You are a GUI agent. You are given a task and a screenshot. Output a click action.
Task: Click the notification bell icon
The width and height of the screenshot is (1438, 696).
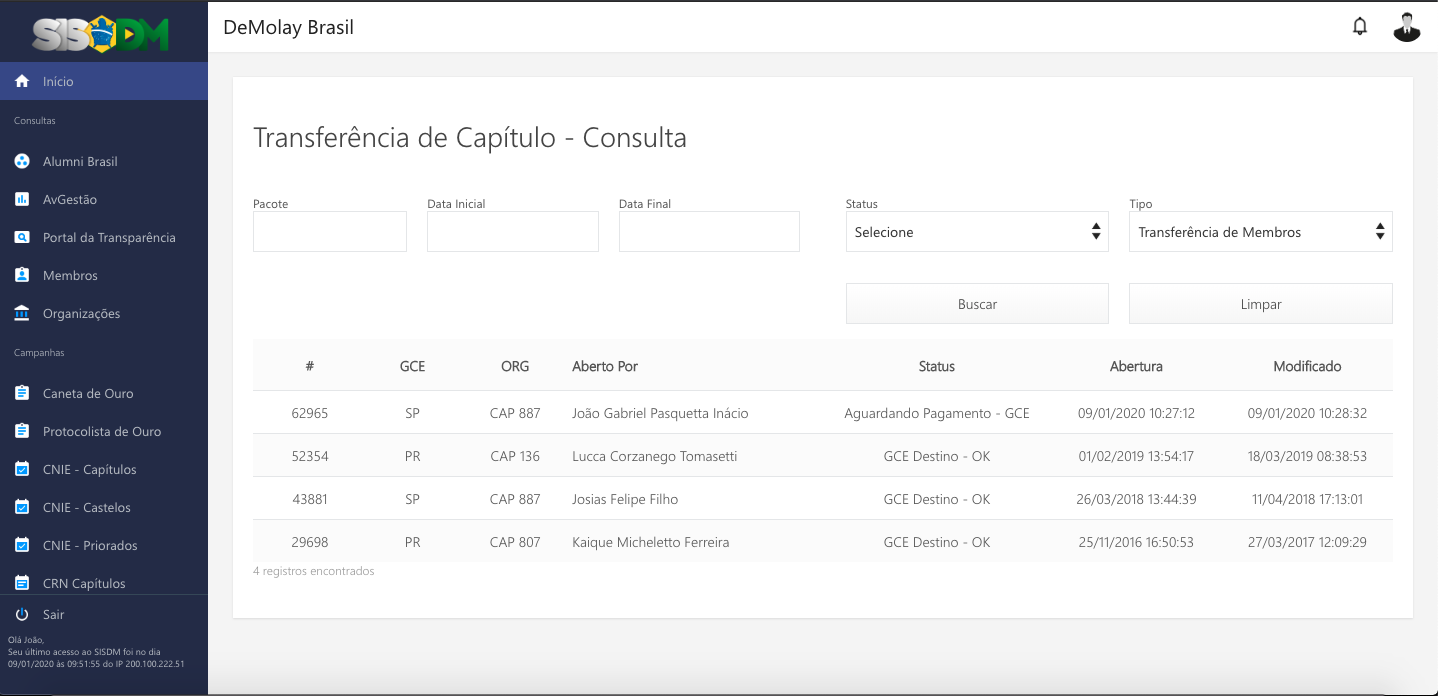(1359, 27)
